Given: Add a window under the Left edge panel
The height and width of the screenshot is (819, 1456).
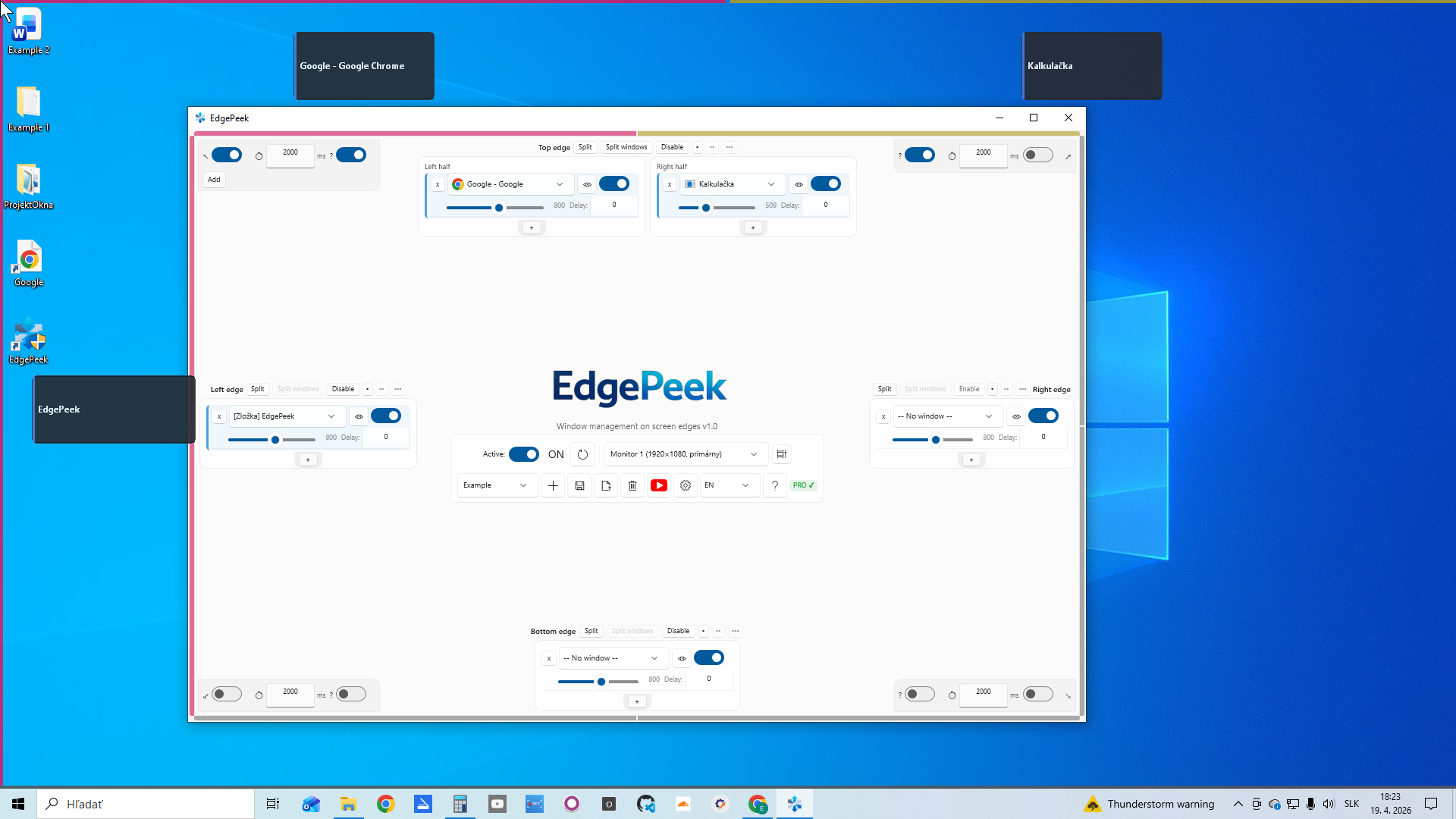Looking at the screenshot, I should pyautogui.click(x=308, y=460).
